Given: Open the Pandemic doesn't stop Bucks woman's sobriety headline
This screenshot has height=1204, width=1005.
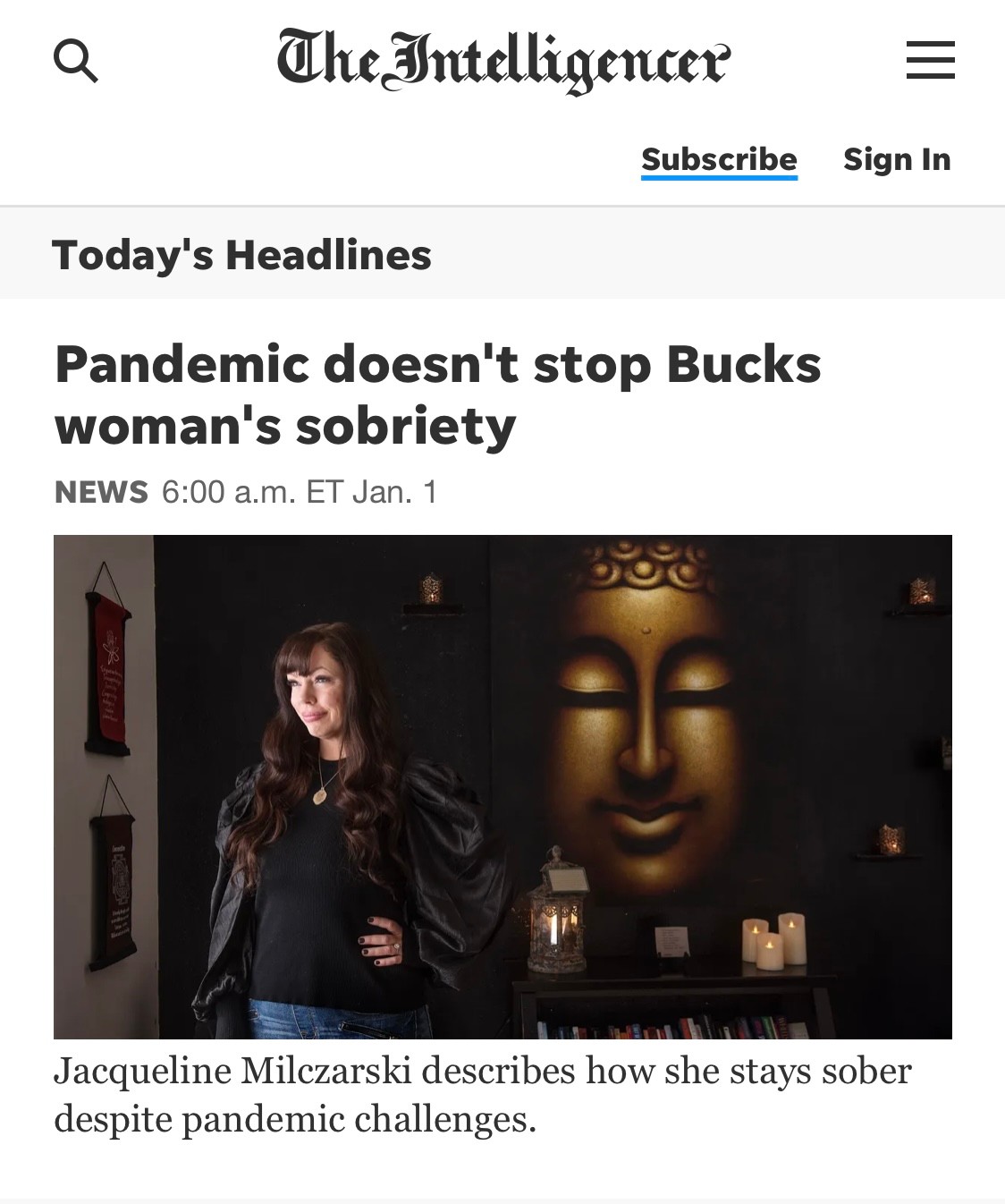Looking at the screenshot, I should coord(438,394).
